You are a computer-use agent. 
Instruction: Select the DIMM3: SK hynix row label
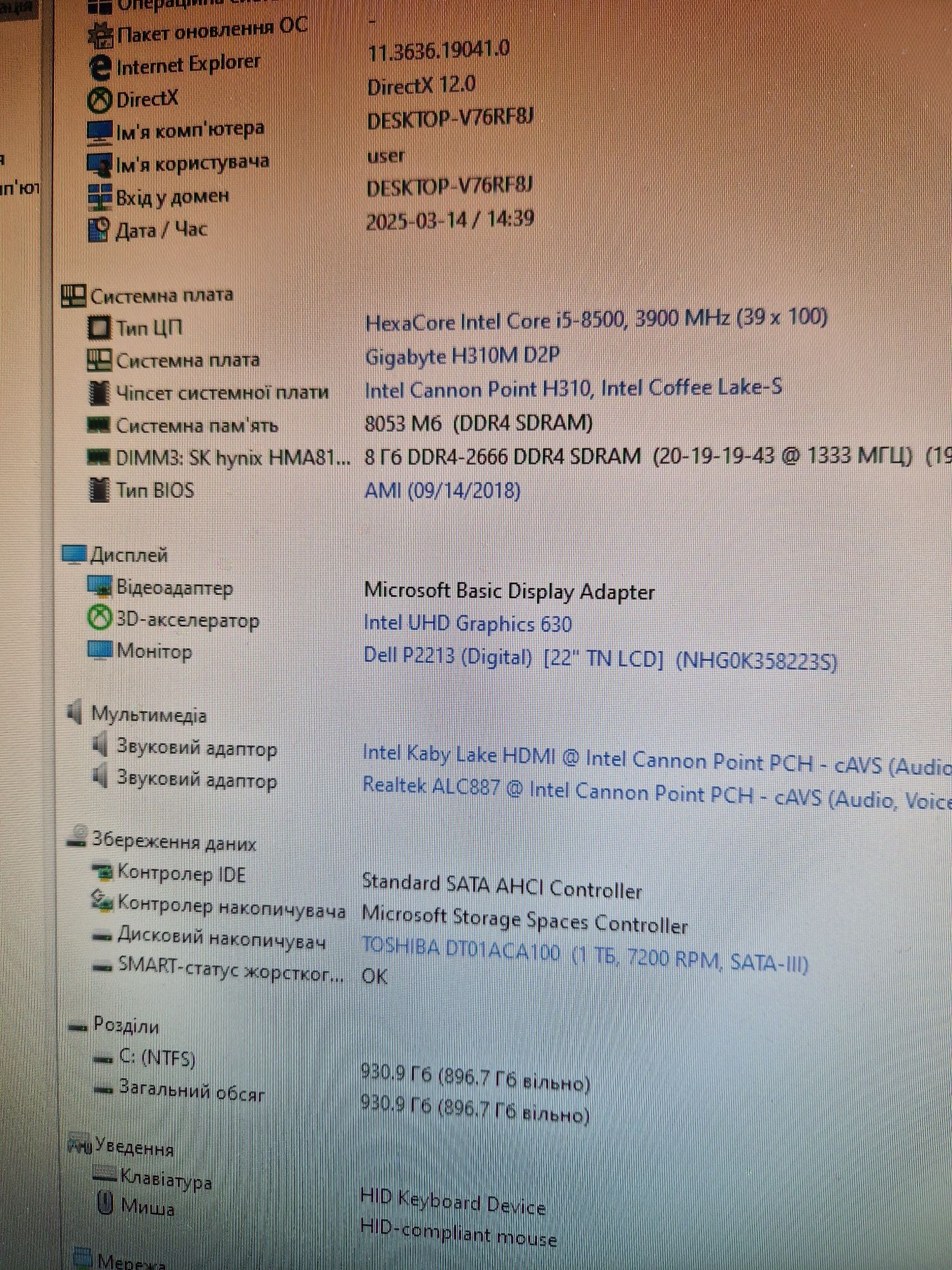[234, 457]
